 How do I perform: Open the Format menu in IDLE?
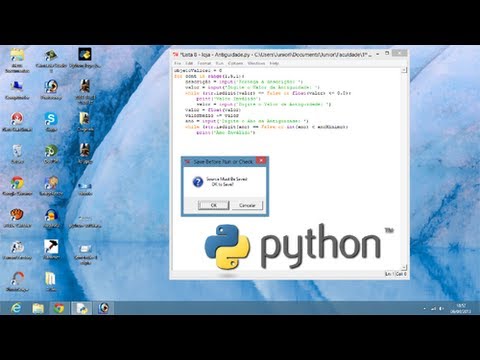[204, 63]
